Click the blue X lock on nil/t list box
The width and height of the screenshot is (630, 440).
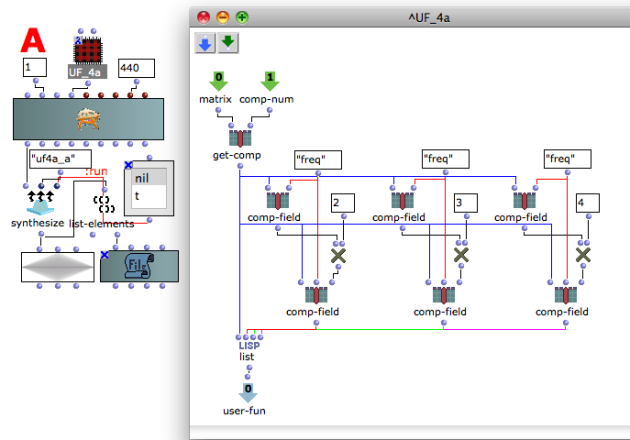point(128,165)
